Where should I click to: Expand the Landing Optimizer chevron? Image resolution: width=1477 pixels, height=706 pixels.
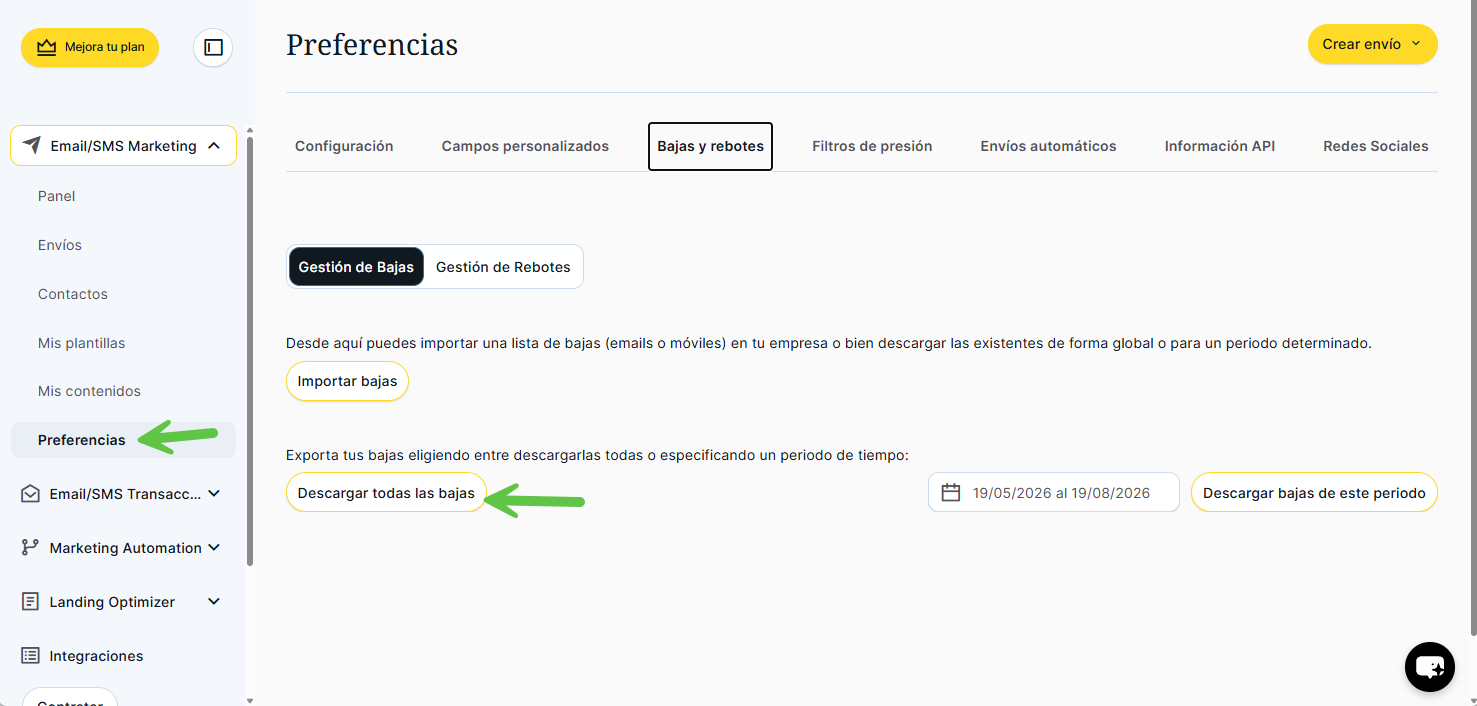point(214,602)
